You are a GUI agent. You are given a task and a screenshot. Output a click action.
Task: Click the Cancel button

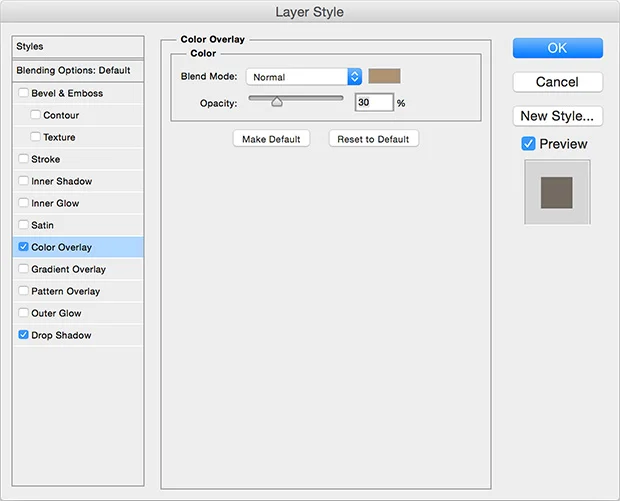[x=558, y=82]
